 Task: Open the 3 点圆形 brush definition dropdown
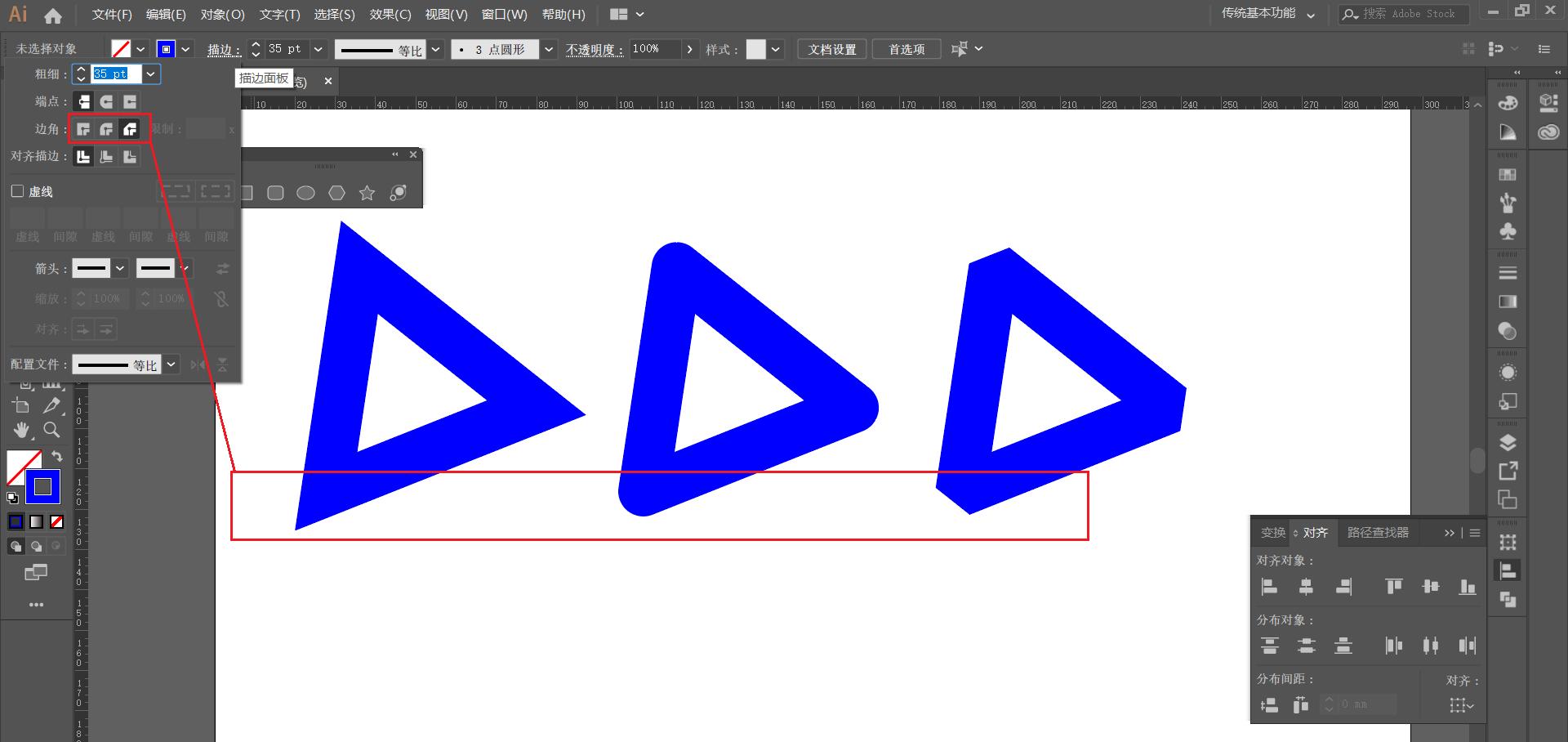click(549, 49)
